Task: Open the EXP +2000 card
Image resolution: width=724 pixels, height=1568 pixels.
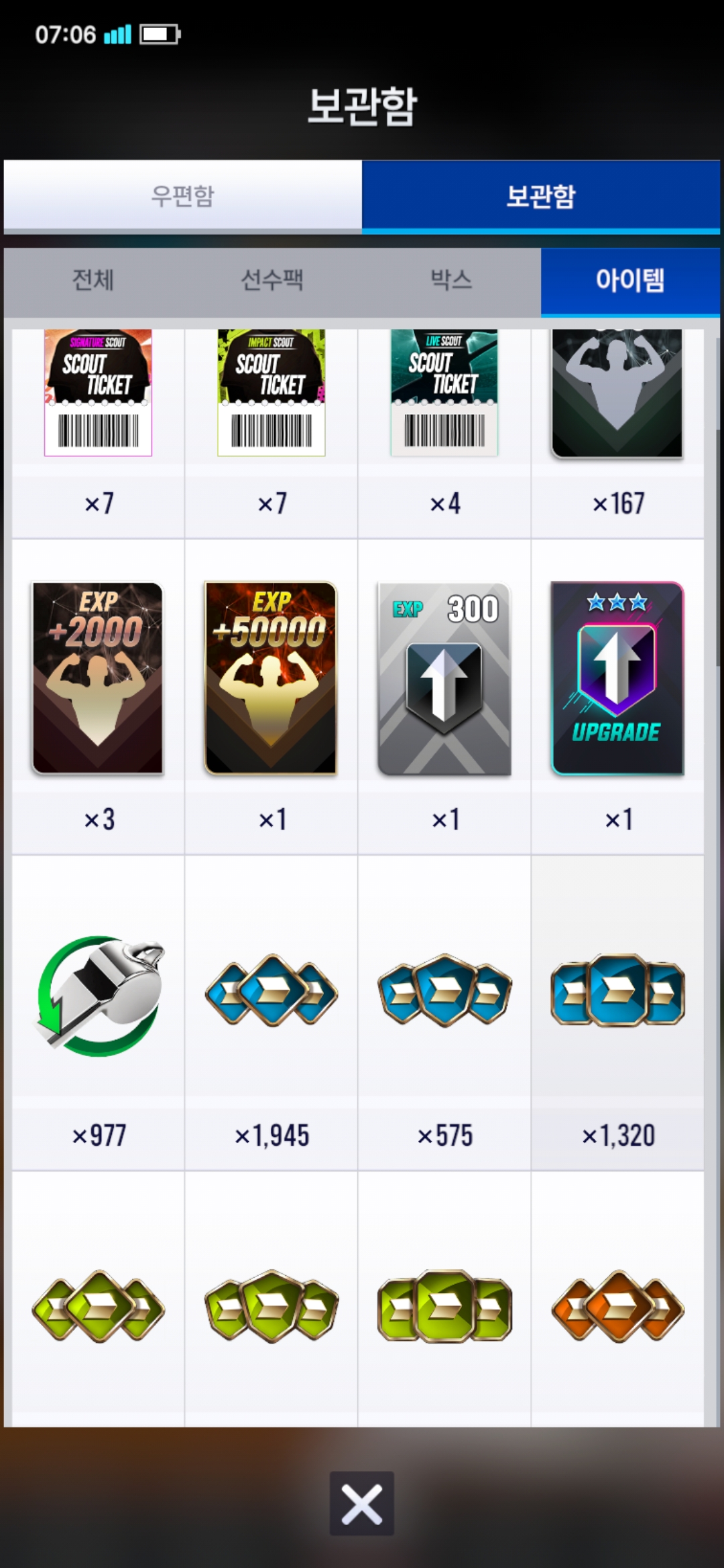Action: 98,678
